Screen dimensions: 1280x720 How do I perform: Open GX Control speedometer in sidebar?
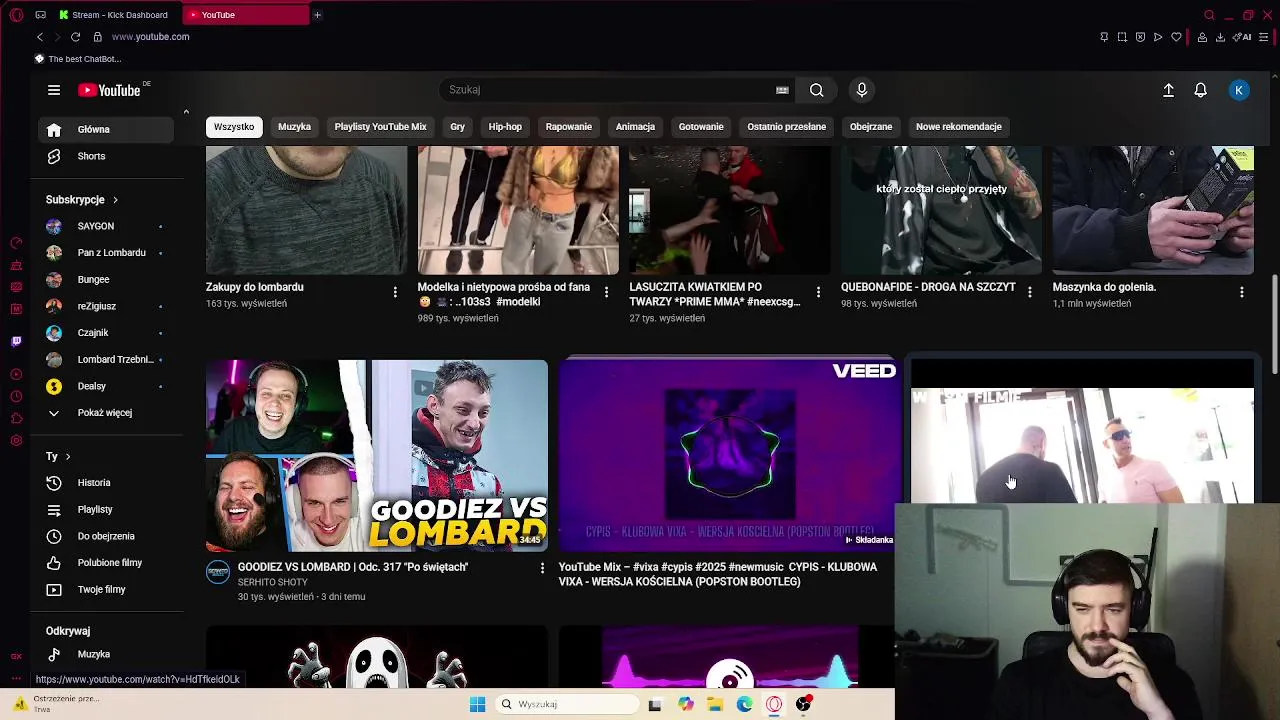(16, 243)
